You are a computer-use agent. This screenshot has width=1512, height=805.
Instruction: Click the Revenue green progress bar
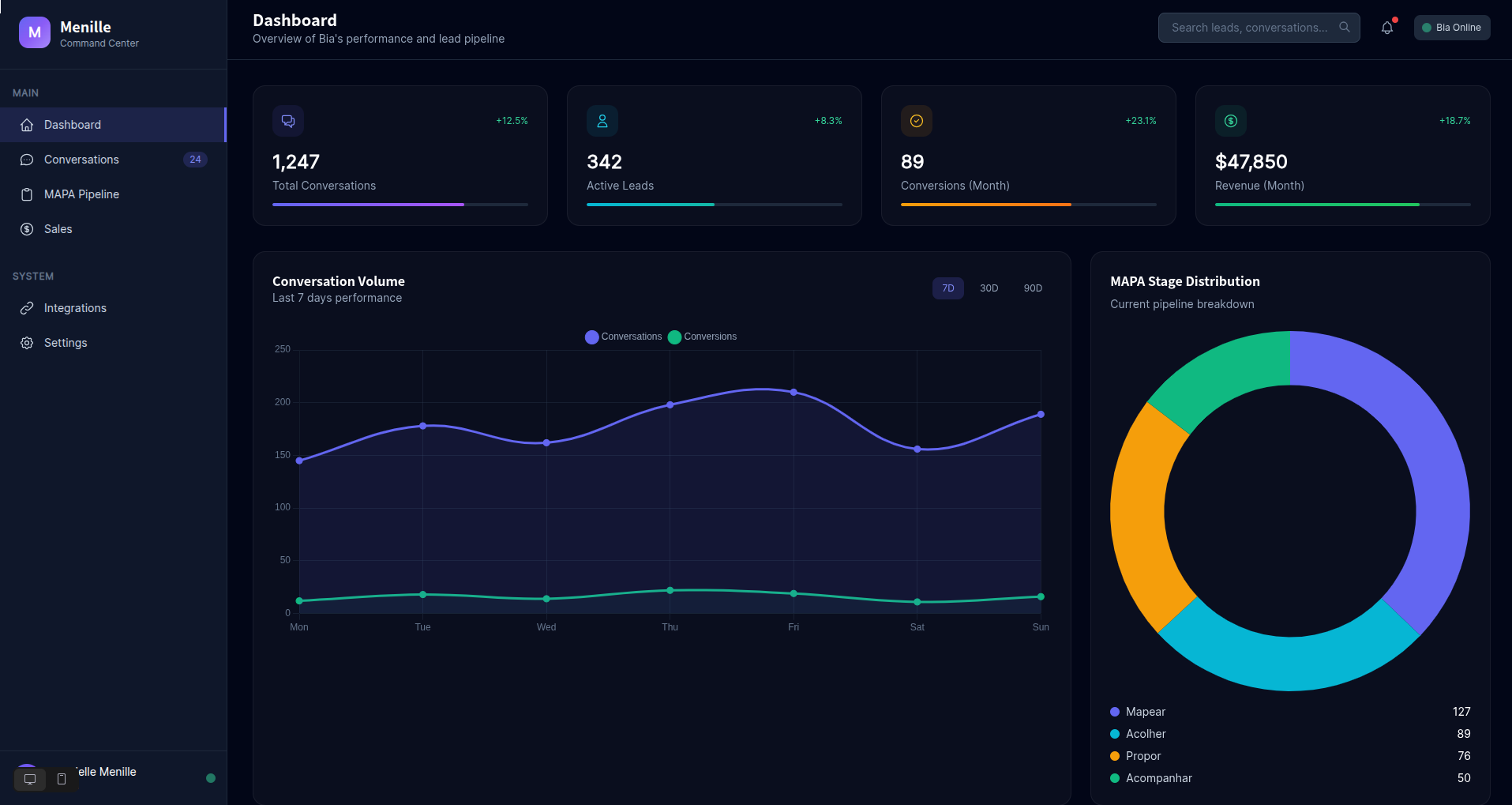click(1317, 205)
